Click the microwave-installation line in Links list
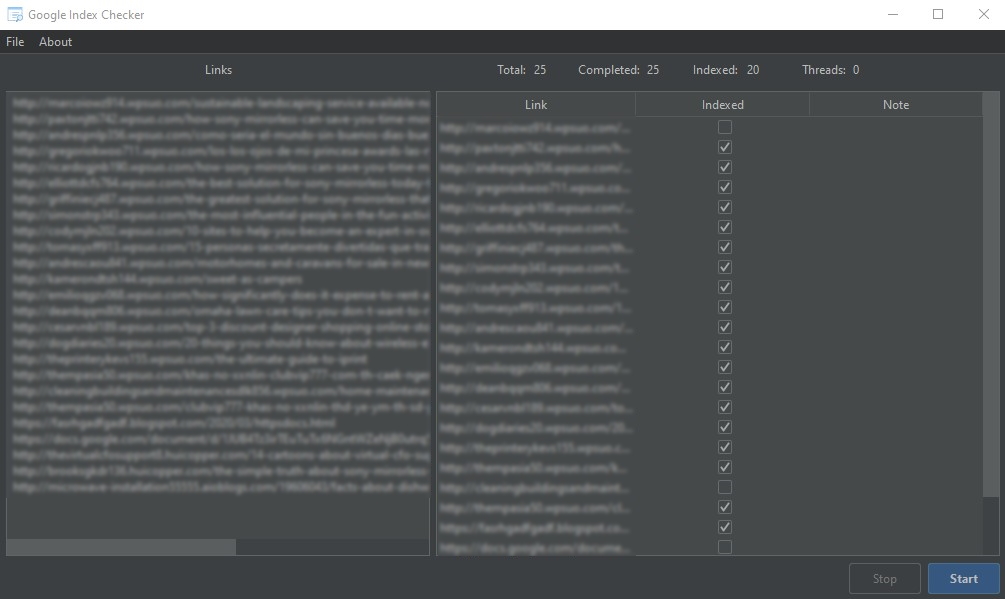1005x599 pixels. [x=220, y=488]
